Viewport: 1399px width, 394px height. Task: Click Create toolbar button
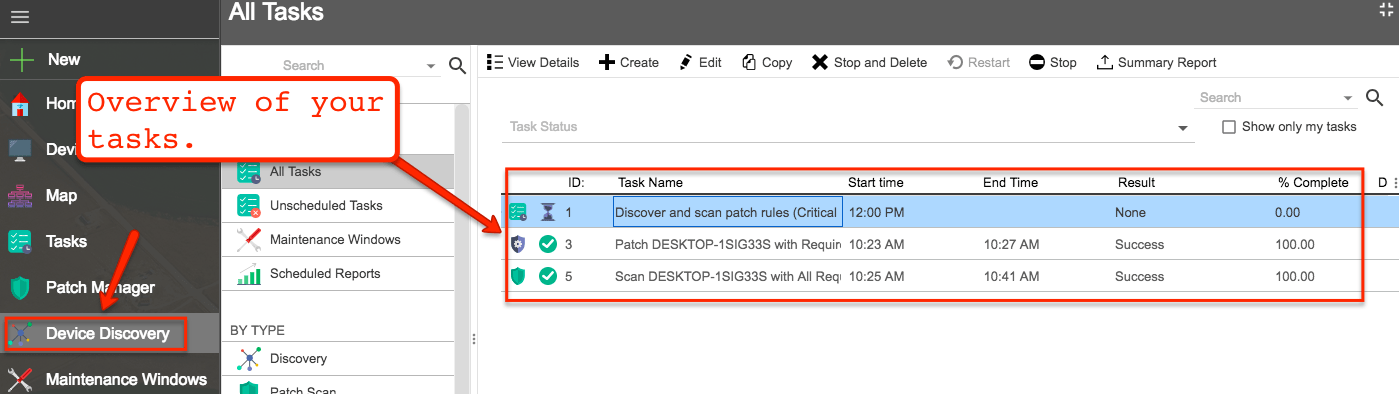[x=629, y=62]
